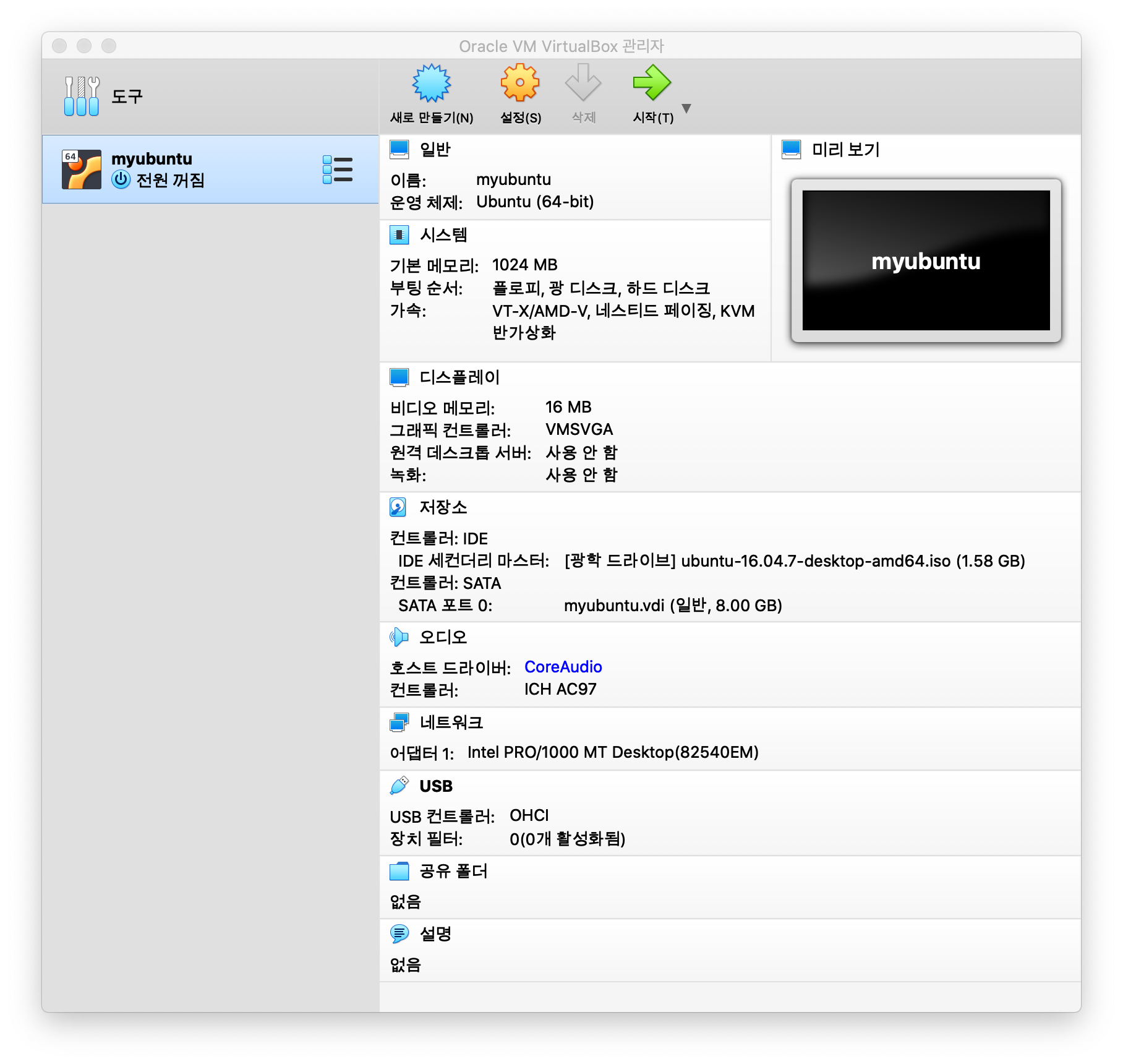1123x1064 pixels.
Task: Click the Intel PRO/1000 MT Desktop adapter value
Action: 613,752
